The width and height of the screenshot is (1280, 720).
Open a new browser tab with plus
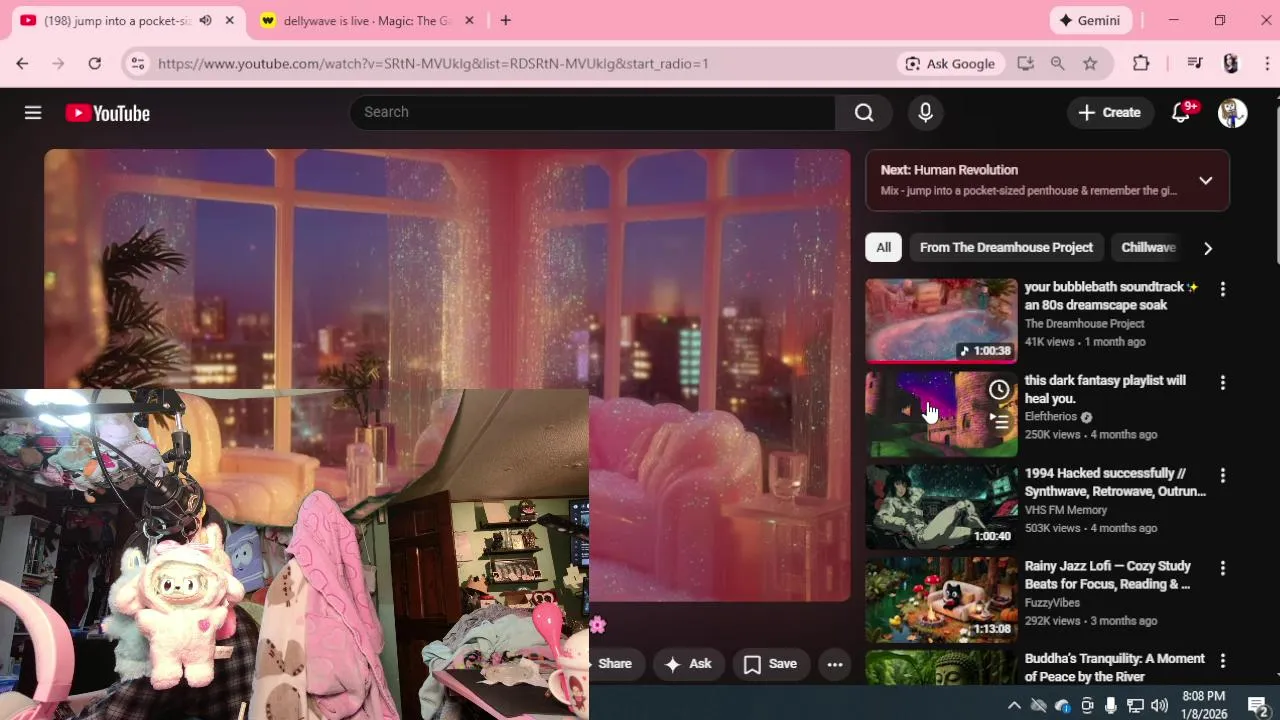coord(506,20)
